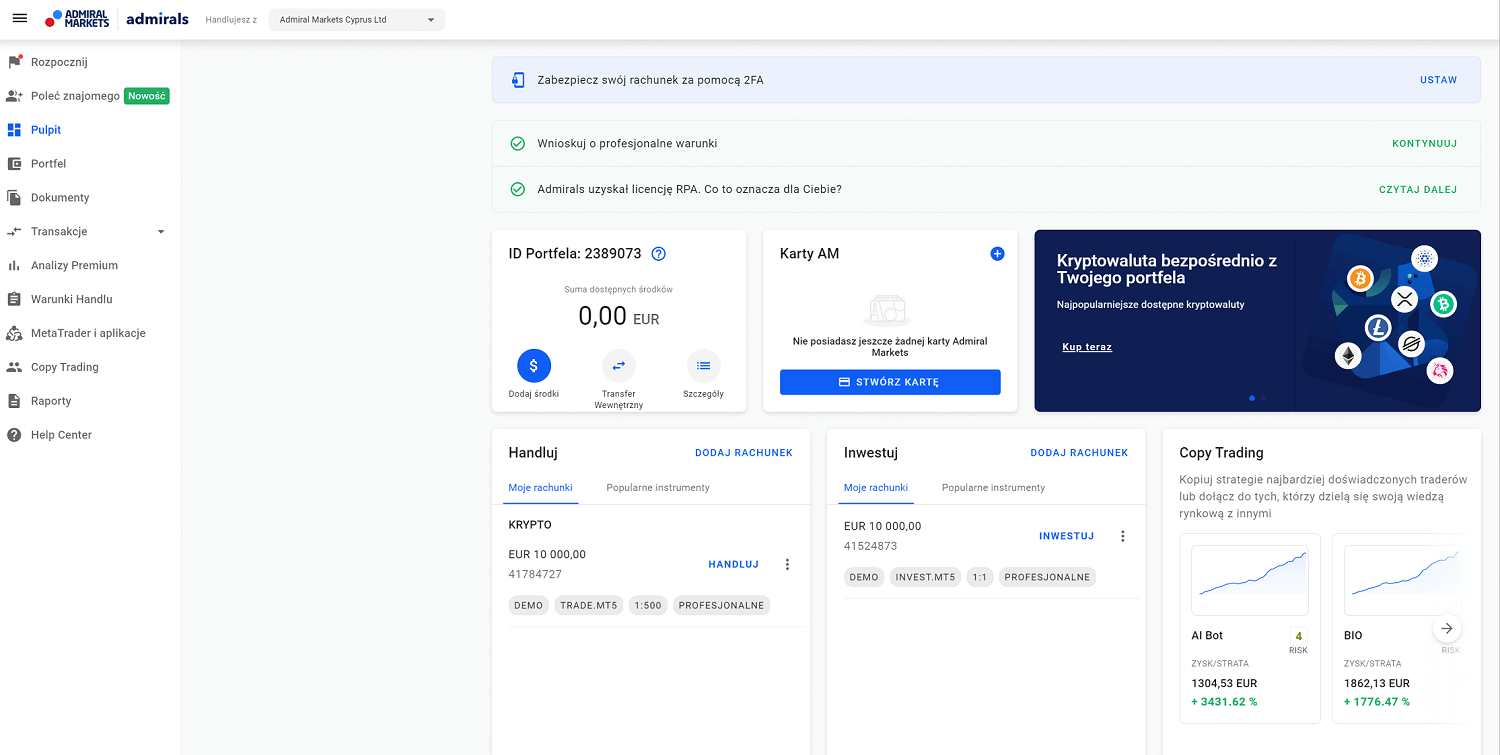Switch to Moje rachunki tab in Handluj
This screenshot has height=755, width=1500.
[x=541, y=488]
